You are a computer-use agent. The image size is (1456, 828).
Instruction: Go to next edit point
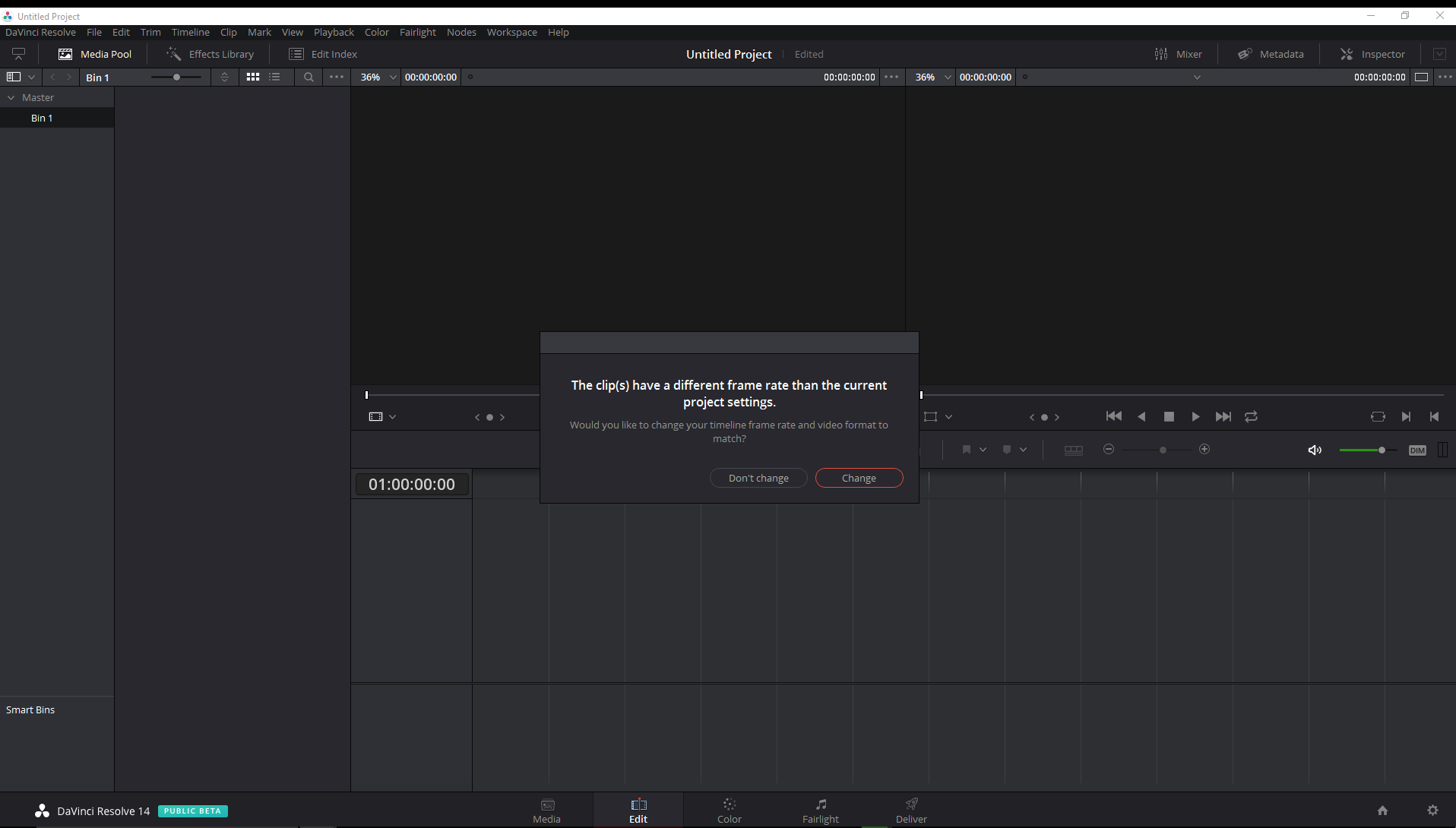click(x=1406, y=416)
